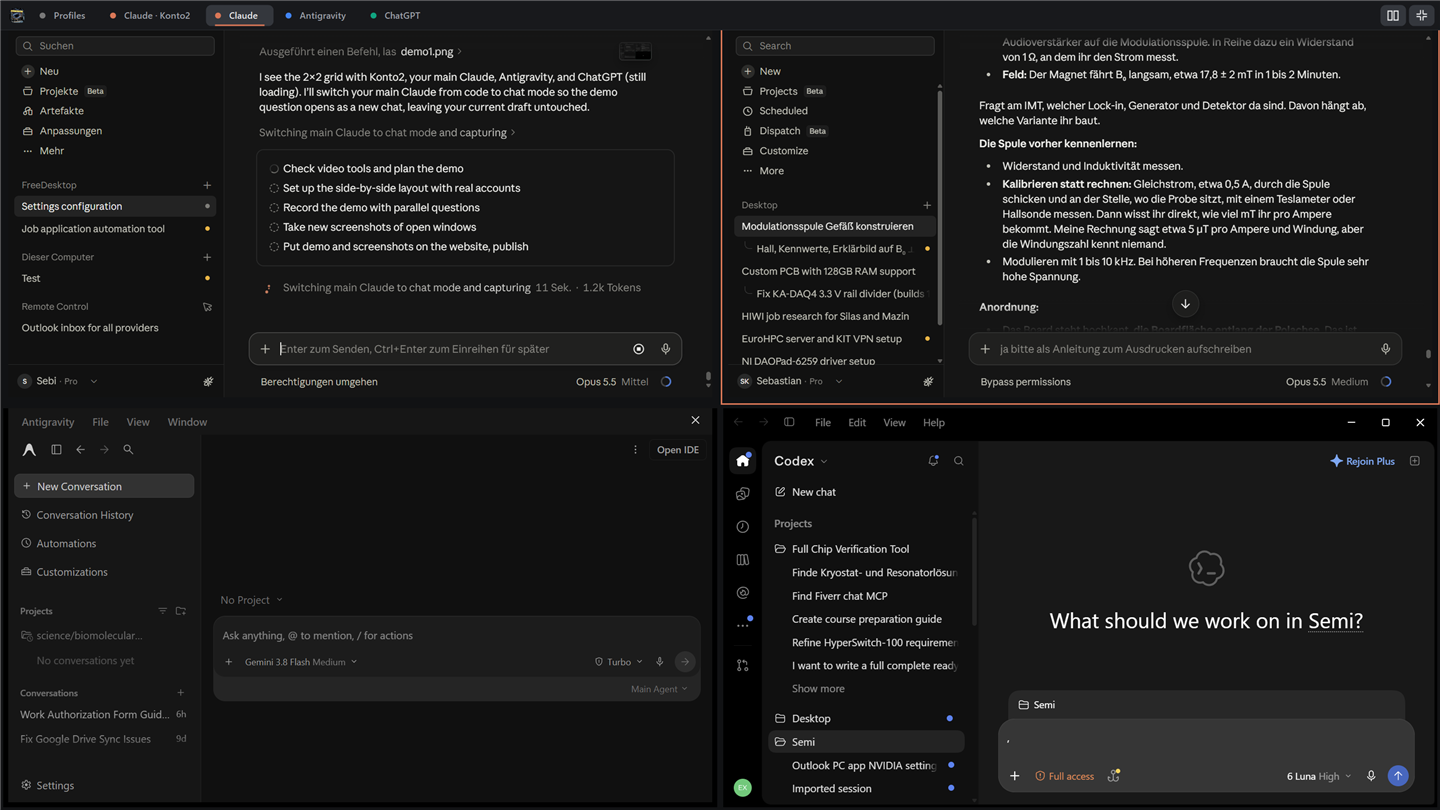Screen dimensions: 1440x810
Task: Click the split layout icon in the top bar
Action: pos(1393,16)
